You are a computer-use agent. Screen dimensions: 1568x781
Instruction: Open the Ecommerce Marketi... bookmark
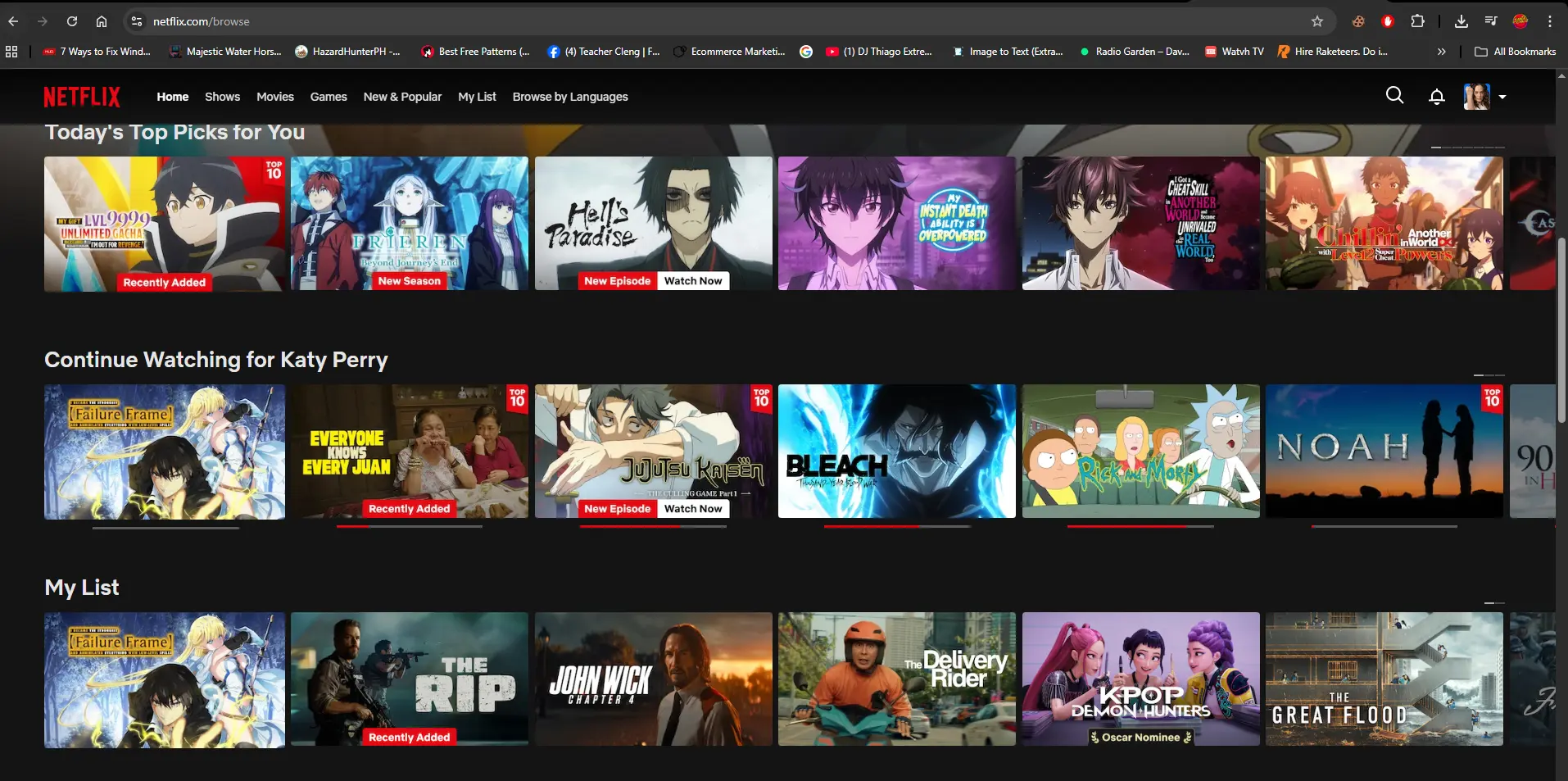point(729,52)
